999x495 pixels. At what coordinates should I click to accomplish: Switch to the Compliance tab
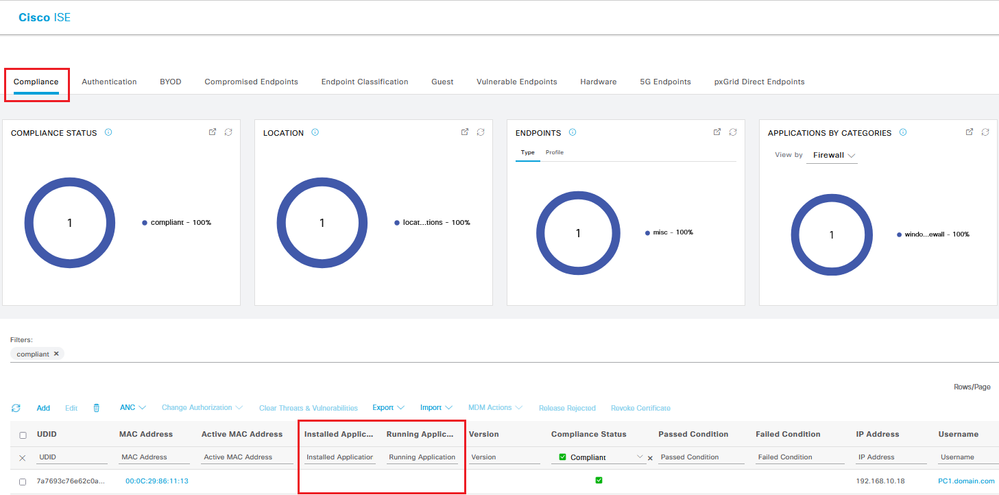(36, 82)
